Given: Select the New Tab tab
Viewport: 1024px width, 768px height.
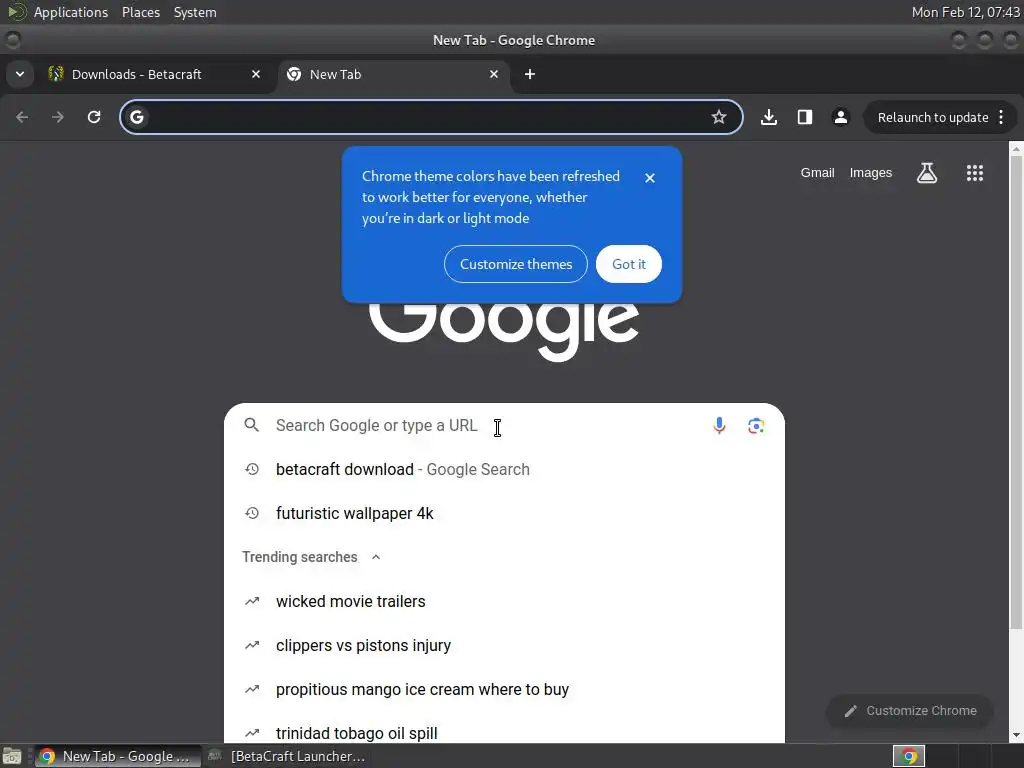Looking at the screenshot, I should point(394,74).
